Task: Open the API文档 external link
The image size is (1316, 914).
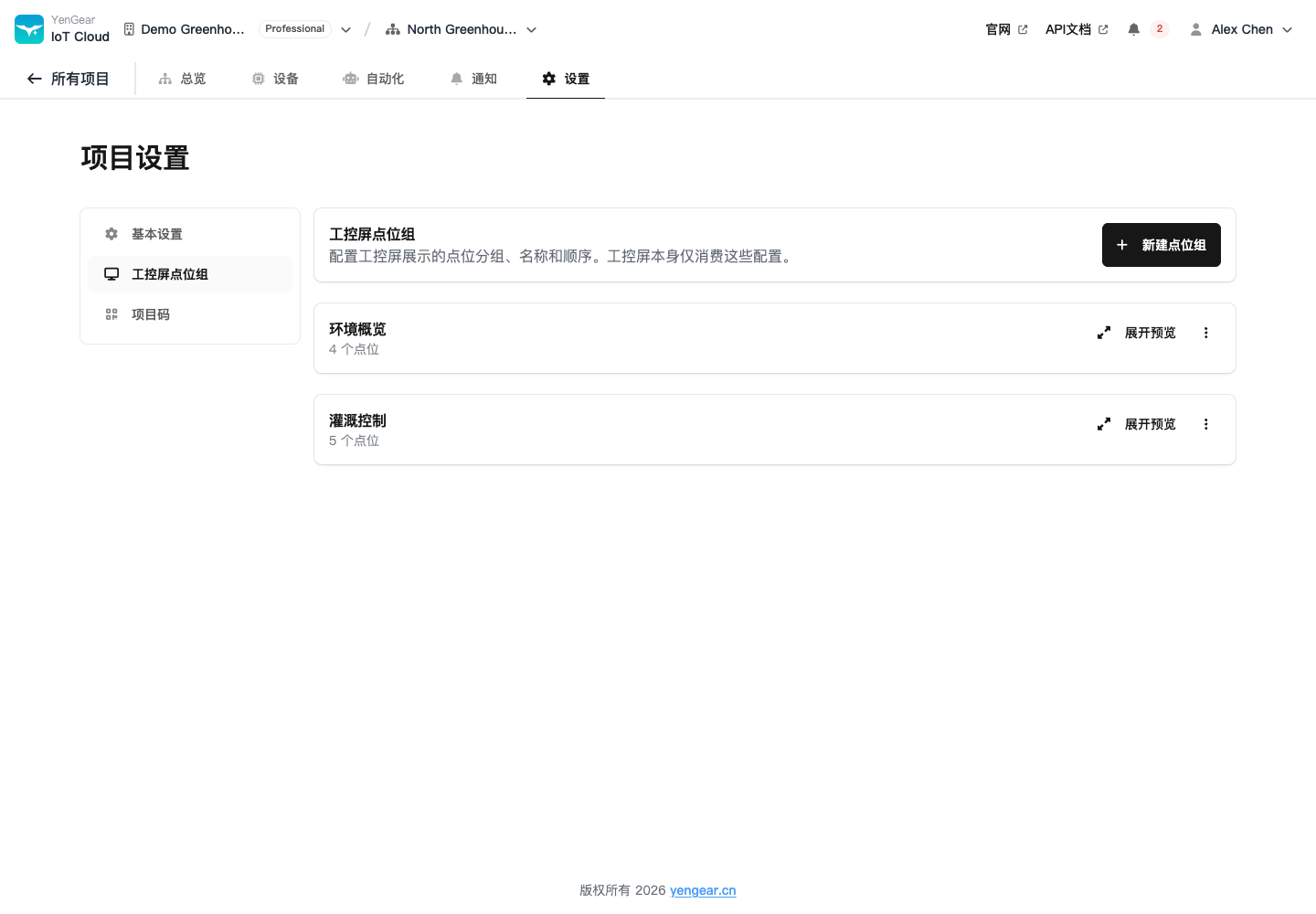Action: click(1077, 29)
